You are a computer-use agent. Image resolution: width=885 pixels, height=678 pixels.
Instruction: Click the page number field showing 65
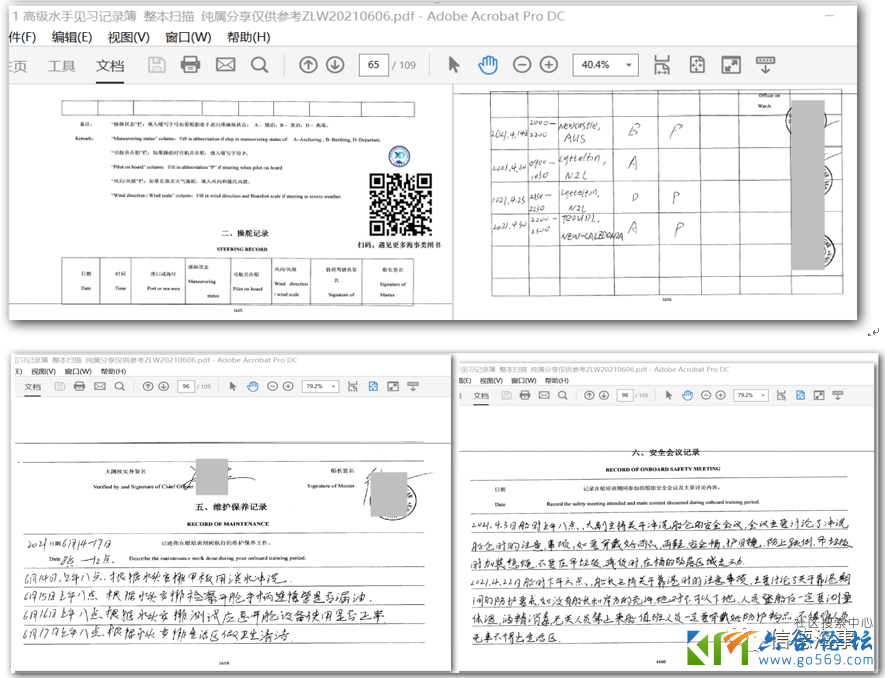tap(373, 65)
